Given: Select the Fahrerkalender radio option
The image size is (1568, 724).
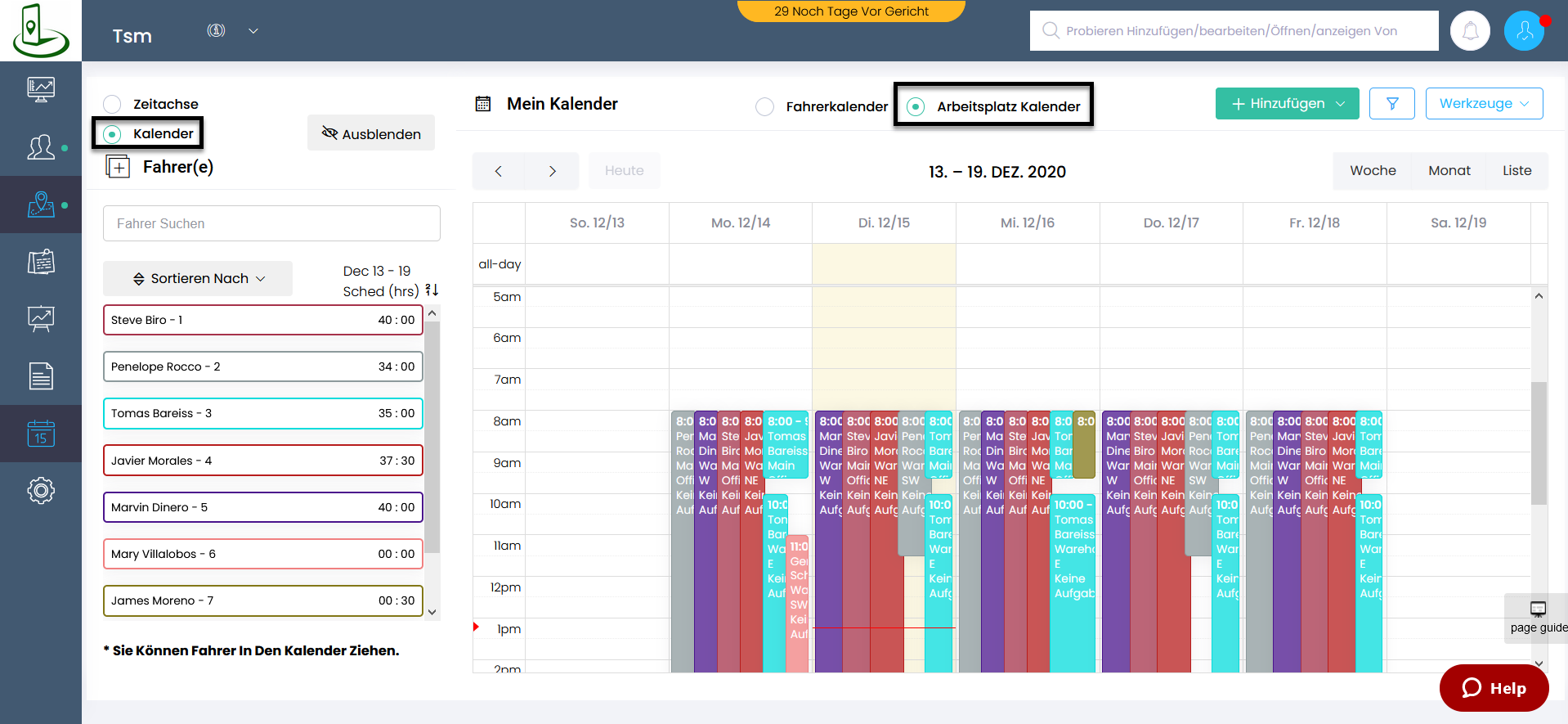Looking at the screenshot, I should 765,107.
